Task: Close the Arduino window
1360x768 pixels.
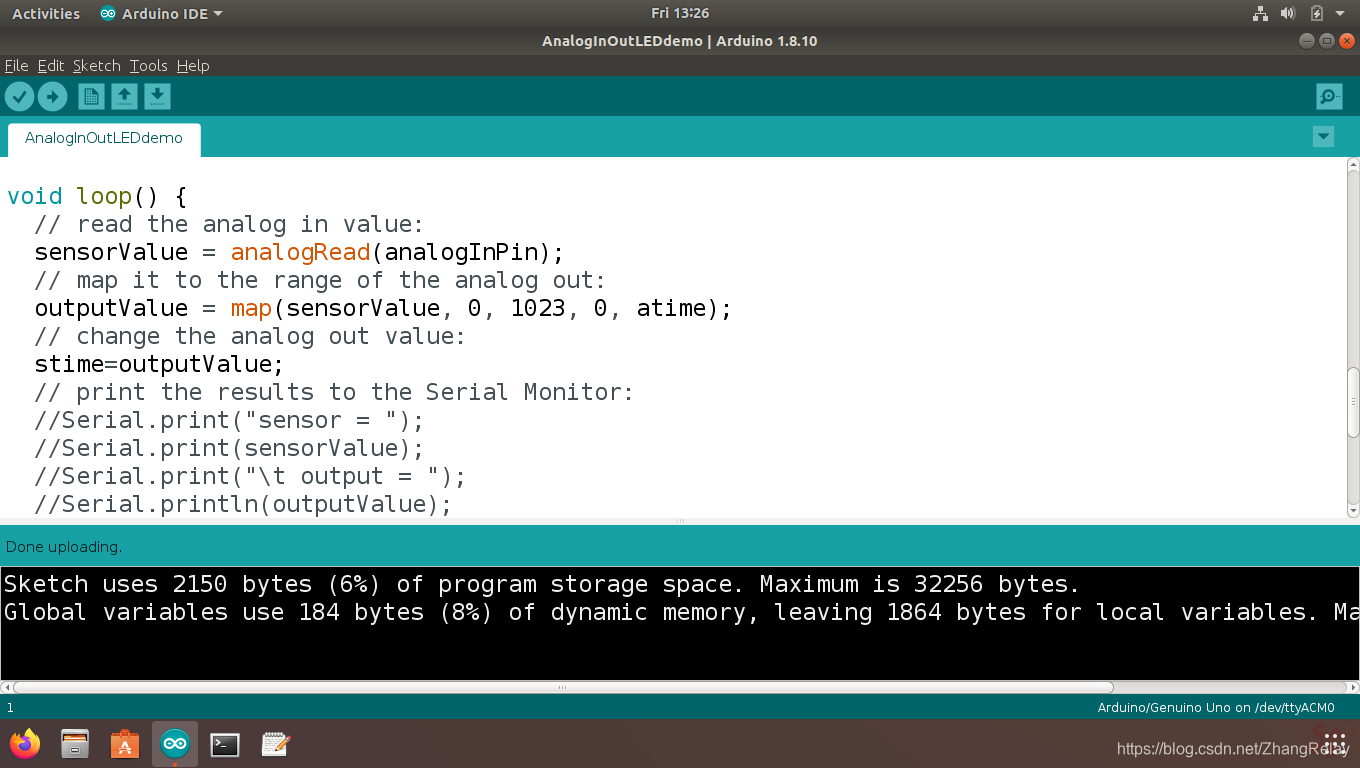Action: (x=1345, y=41)
